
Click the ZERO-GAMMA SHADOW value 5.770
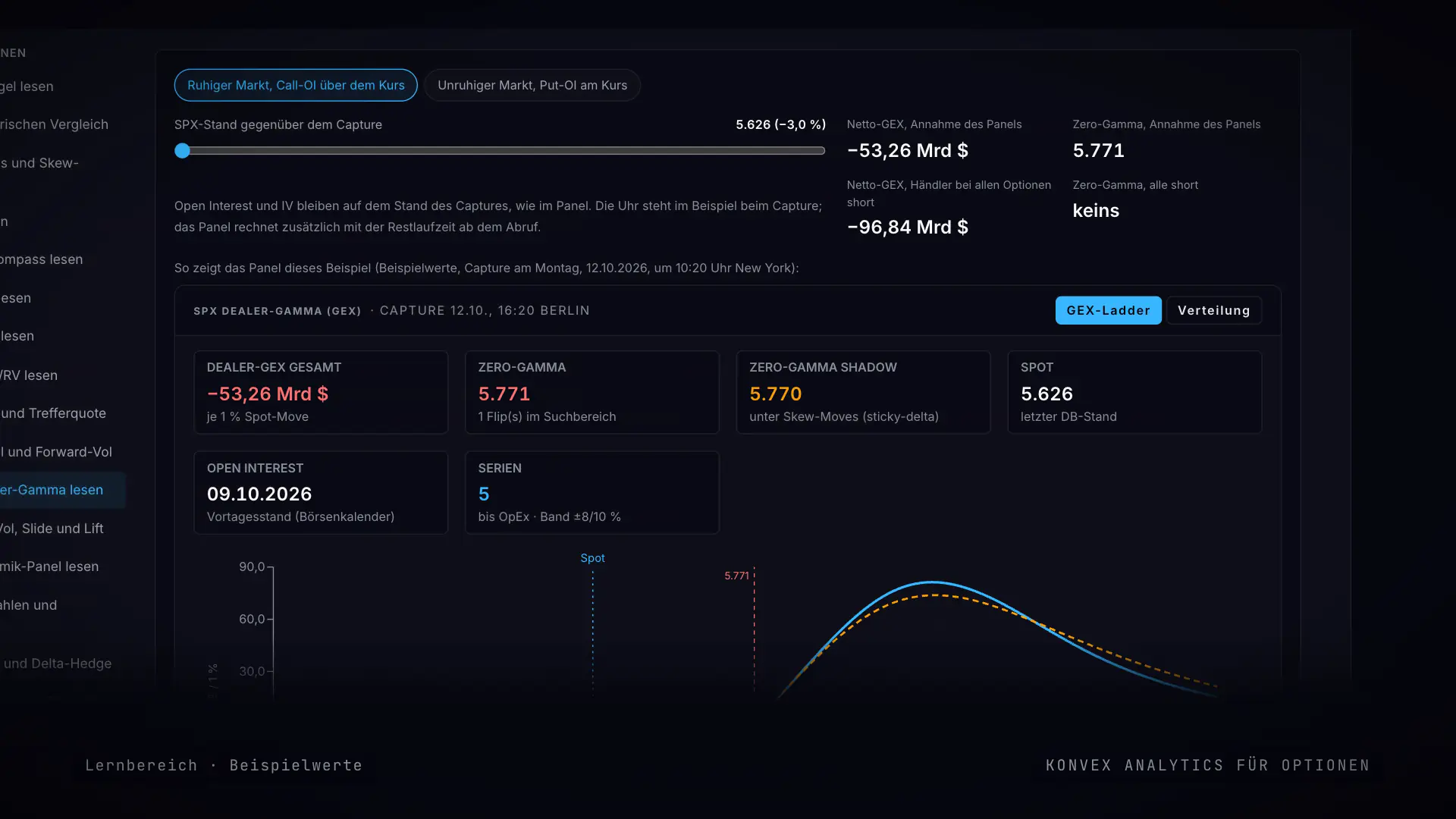click(776, 394)
